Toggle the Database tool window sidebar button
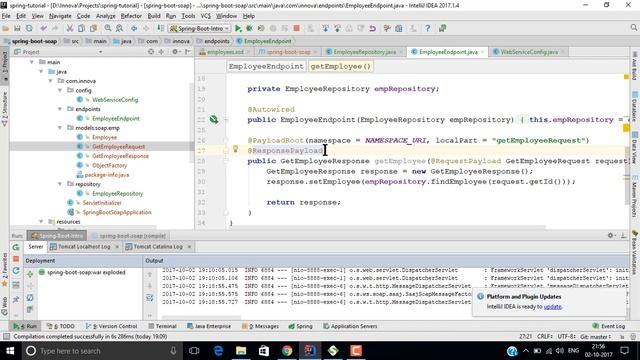The width and height of the screenshot is (640, 360). click(635, 107)
